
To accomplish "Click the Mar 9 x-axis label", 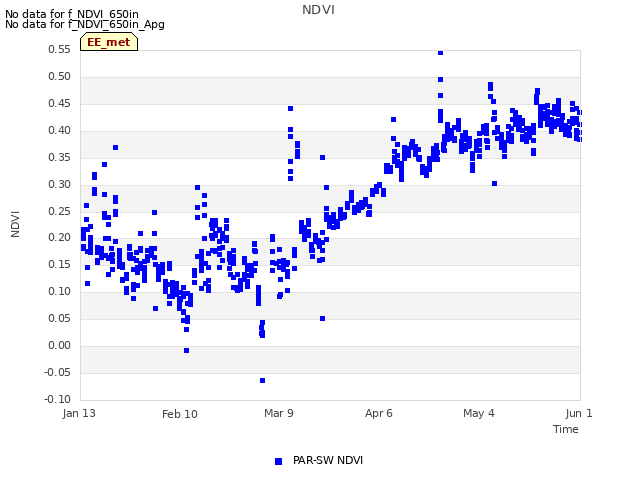I will click(x=279, y=413).
